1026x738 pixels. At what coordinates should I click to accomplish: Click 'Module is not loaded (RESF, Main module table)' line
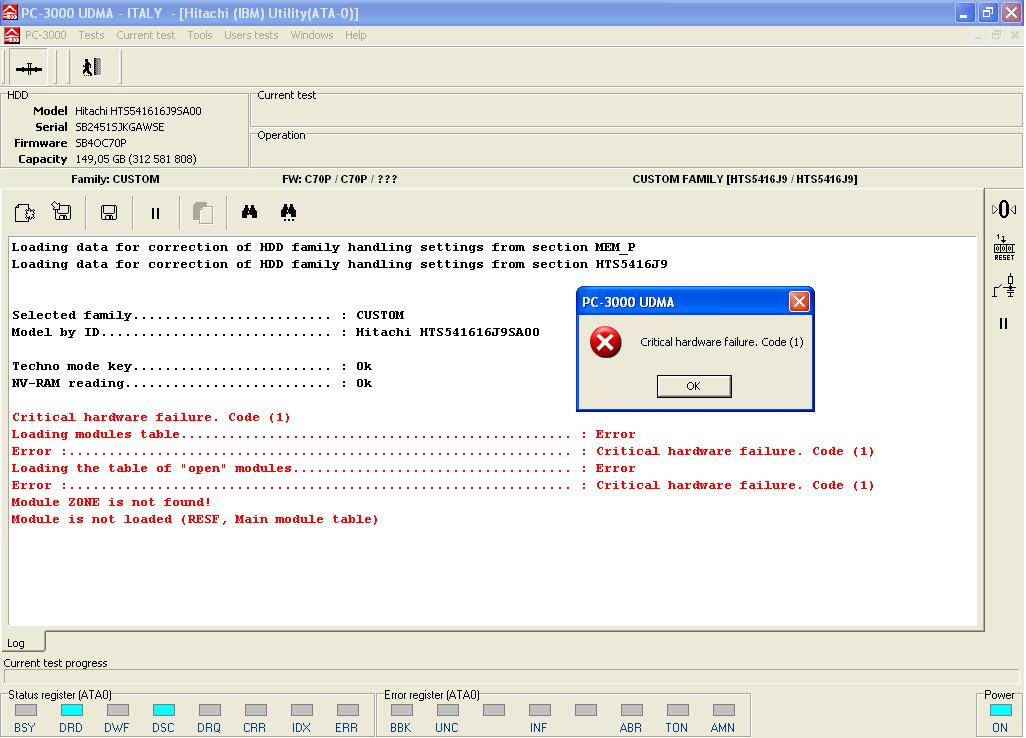pyautogui.click(x=195, y=519)
